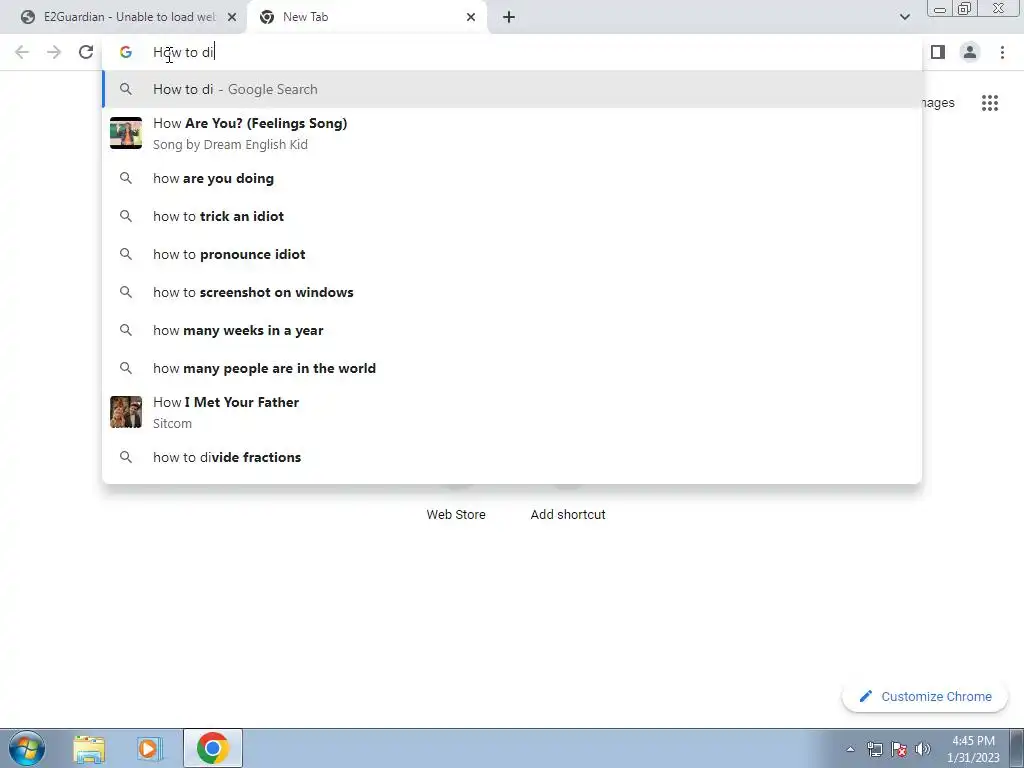This screenshot has width=1024, height=768.
Task: Click the Show desktop strip in taskbar
Action: coord(1016,748)
